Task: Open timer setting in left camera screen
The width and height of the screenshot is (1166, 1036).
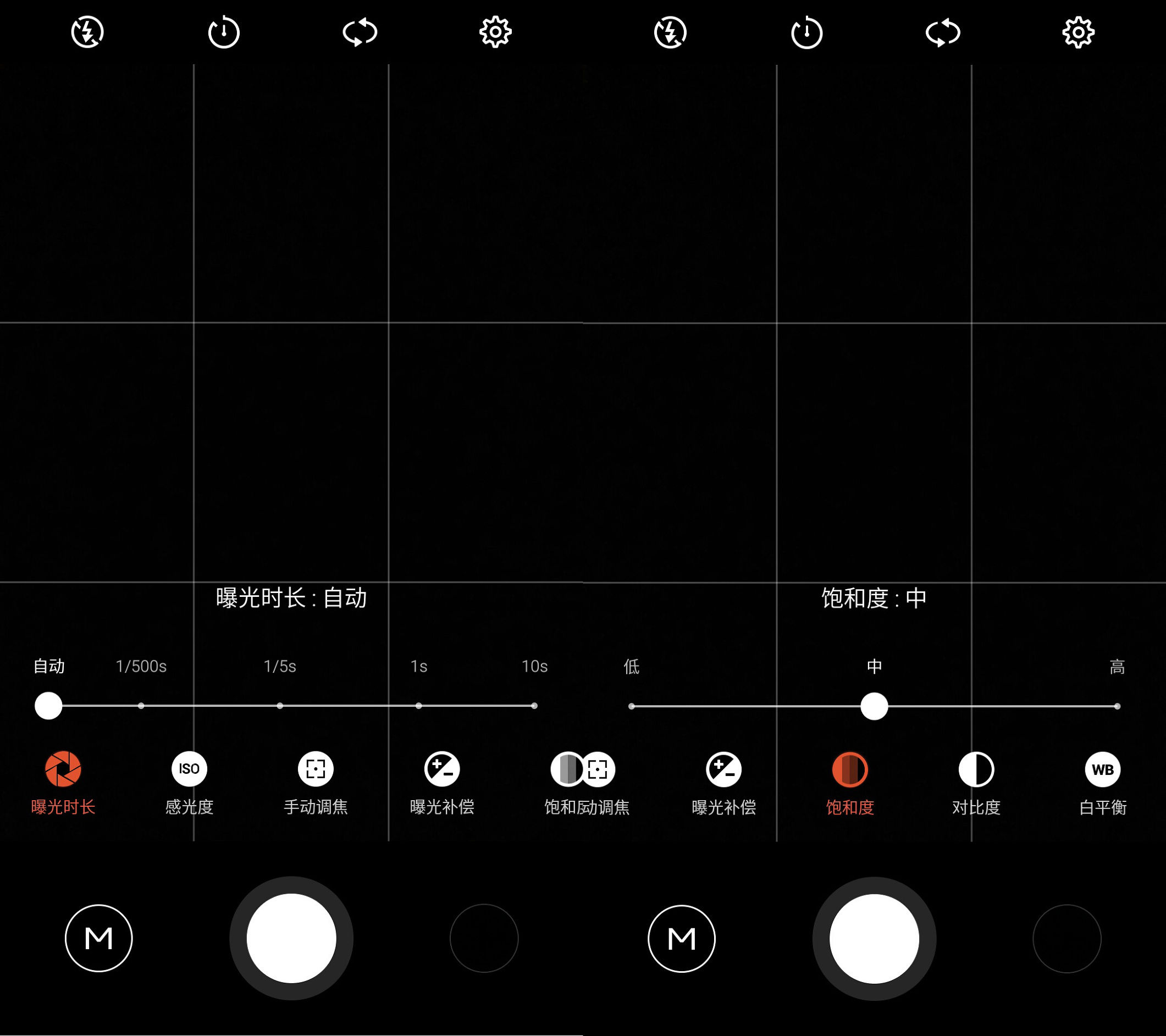Action: (224, 32)
